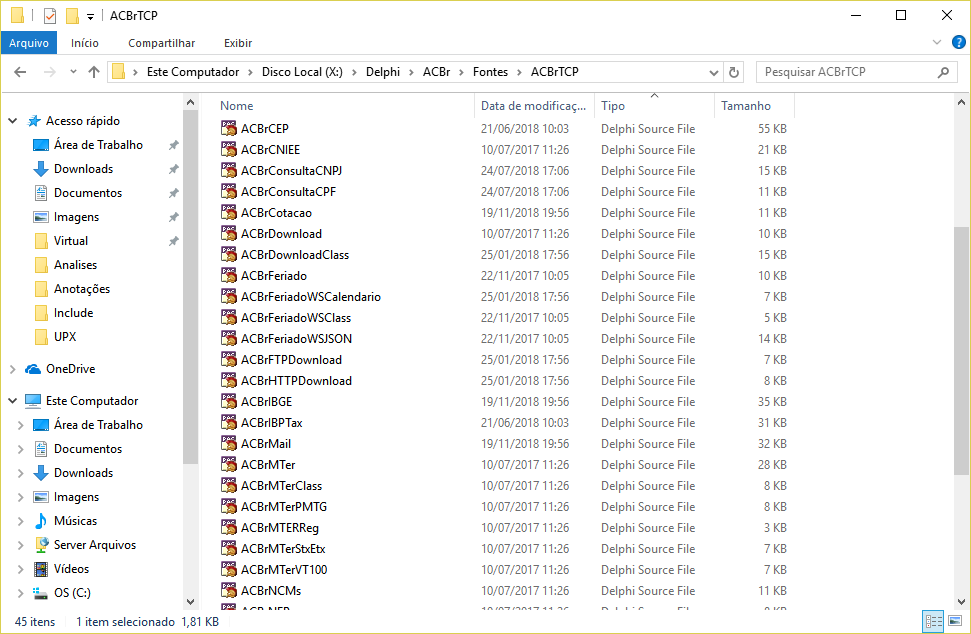Click the OneDrive cloud icon

33,369
